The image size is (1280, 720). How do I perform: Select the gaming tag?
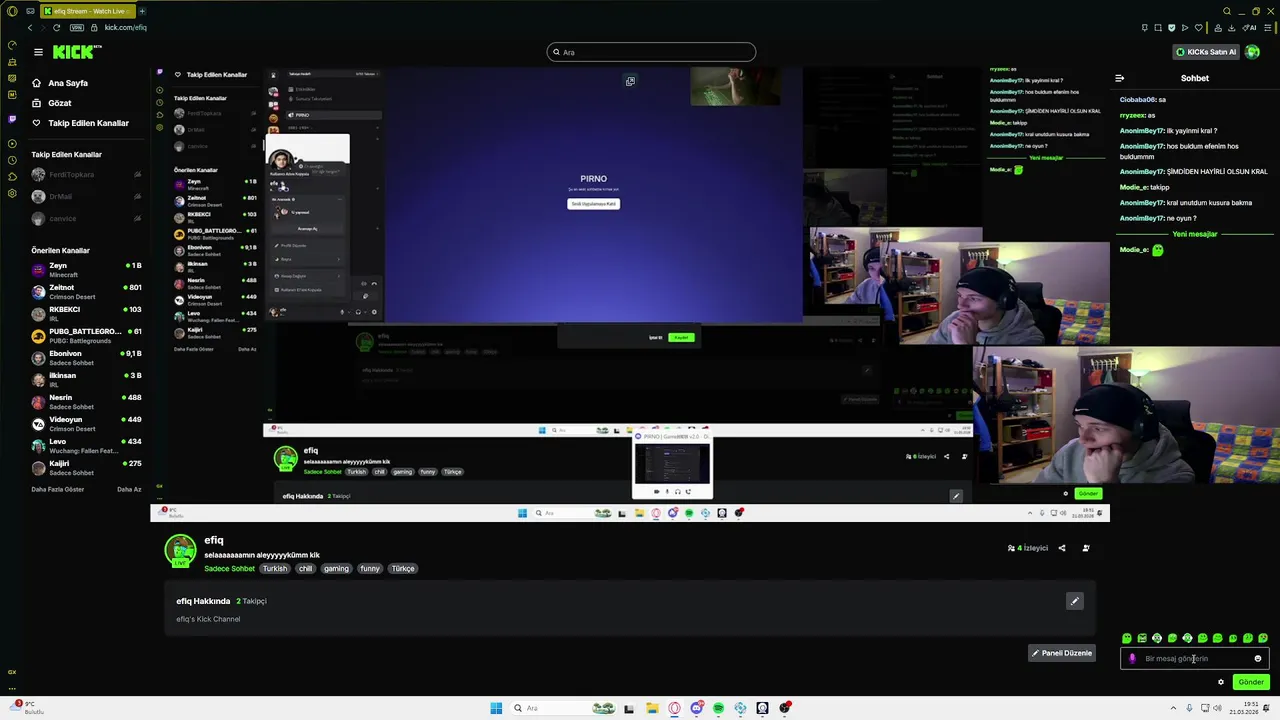tap(336, 569)
